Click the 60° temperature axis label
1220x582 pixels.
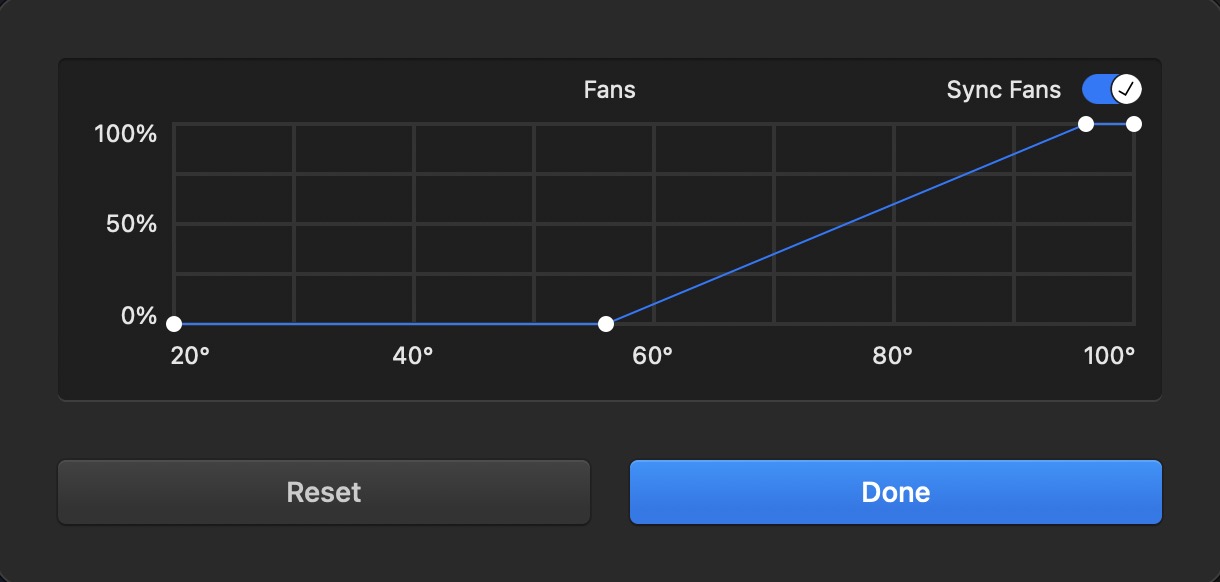653,356
